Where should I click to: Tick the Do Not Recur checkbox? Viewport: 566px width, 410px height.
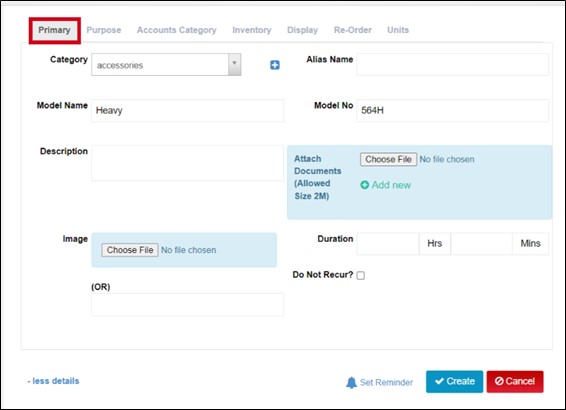360,275
